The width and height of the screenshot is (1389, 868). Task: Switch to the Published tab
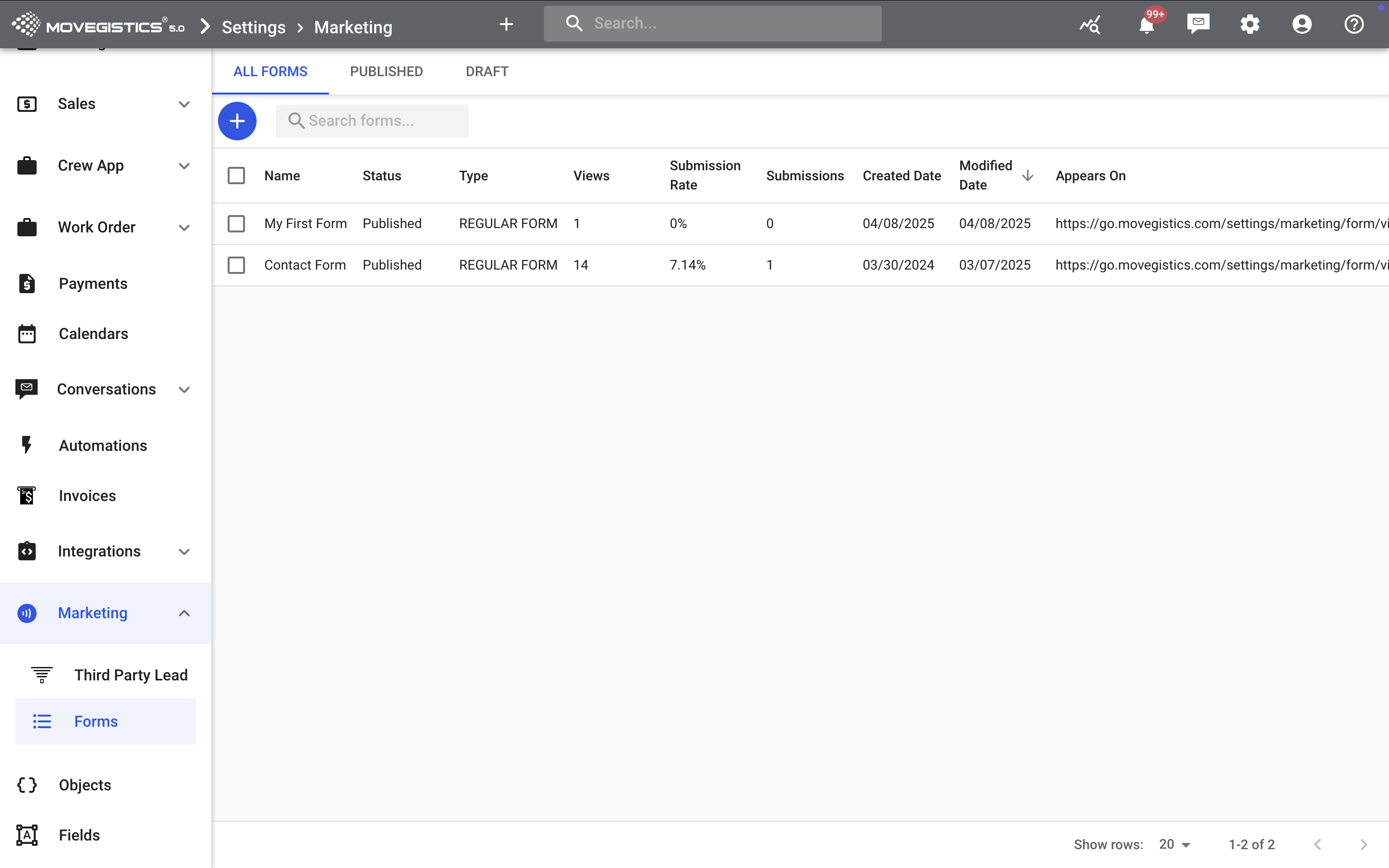point(386,71)
